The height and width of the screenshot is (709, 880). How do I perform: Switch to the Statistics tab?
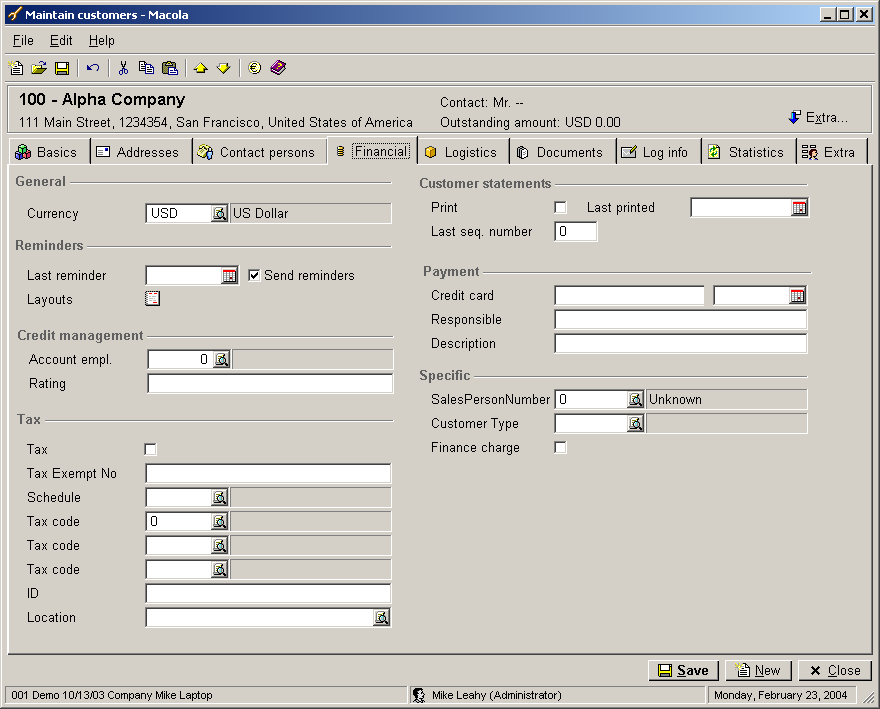[x=749, y=152]
